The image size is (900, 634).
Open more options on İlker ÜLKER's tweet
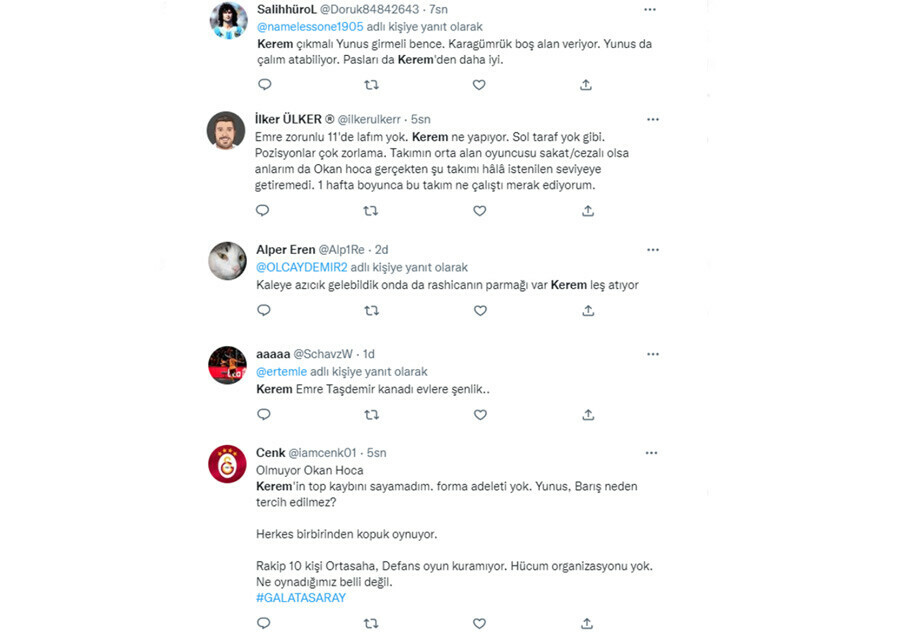pyautogui.click(x=652, y=119)
